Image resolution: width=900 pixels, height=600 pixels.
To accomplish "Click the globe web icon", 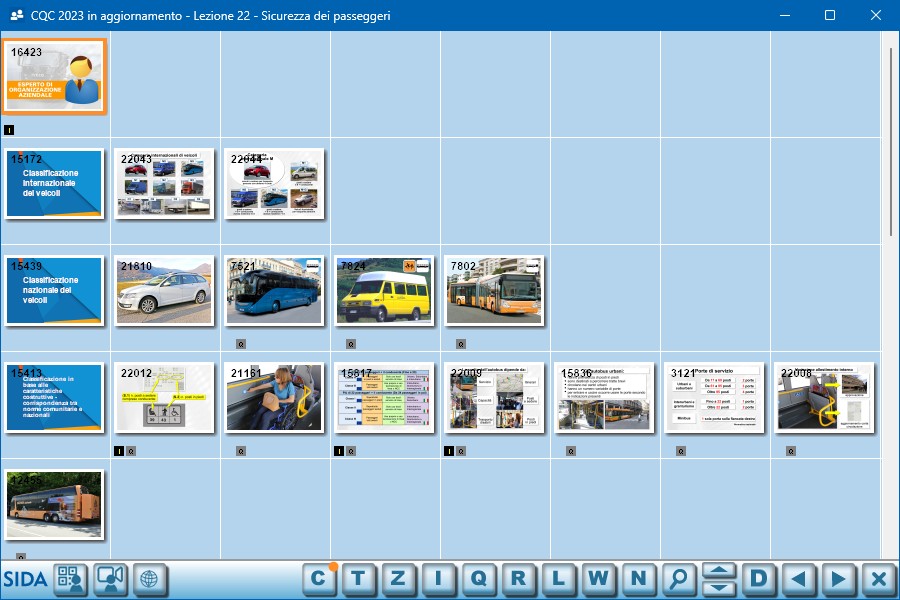I will coord(149,579).
